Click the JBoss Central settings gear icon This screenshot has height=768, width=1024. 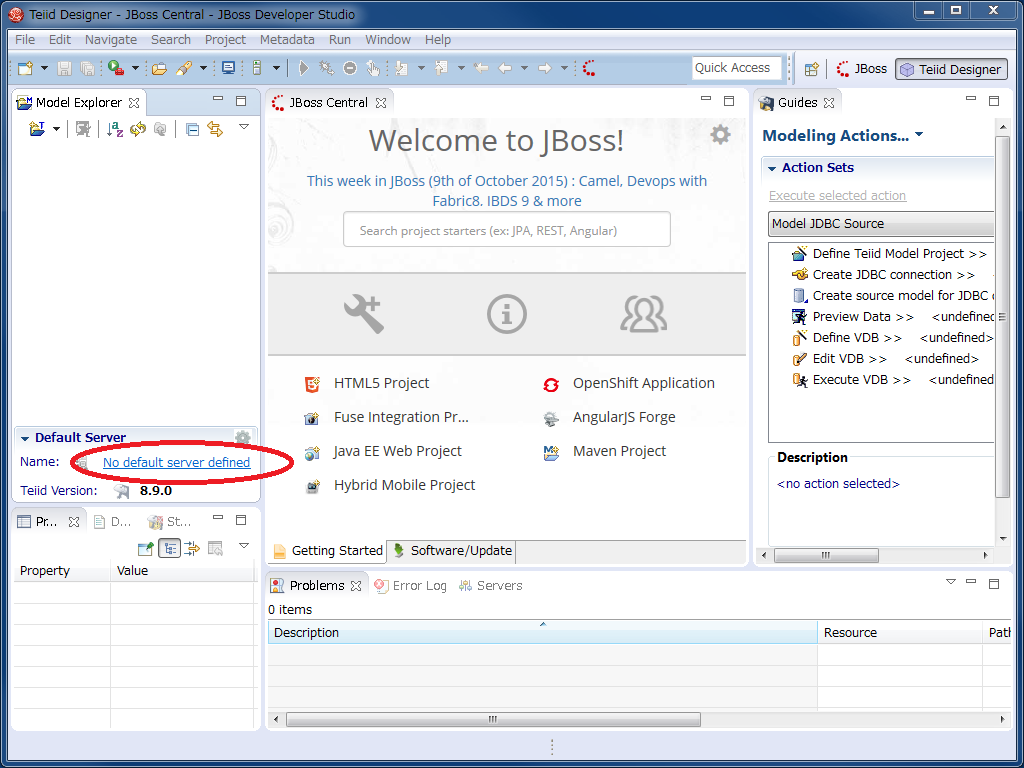(x=720, y=135)
